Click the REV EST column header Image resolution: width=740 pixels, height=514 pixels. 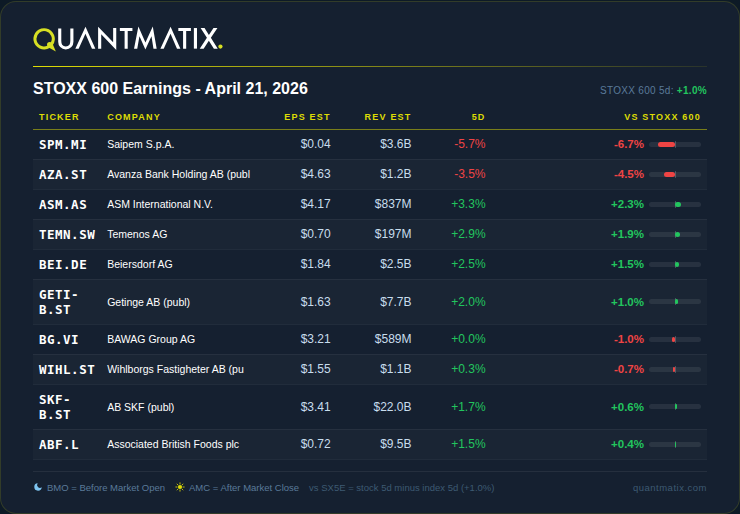(x=387, y=117)
